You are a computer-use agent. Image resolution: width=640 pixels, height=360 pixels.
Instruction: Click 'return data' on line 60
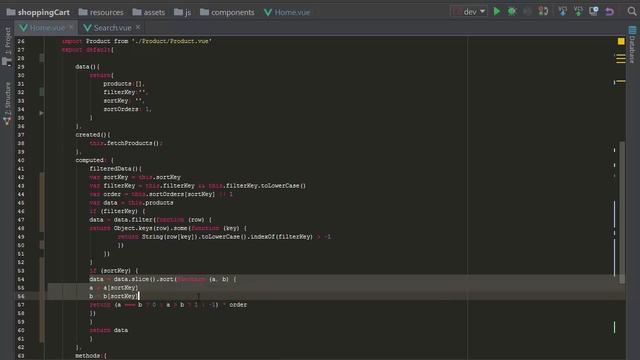tap(109, 330)
